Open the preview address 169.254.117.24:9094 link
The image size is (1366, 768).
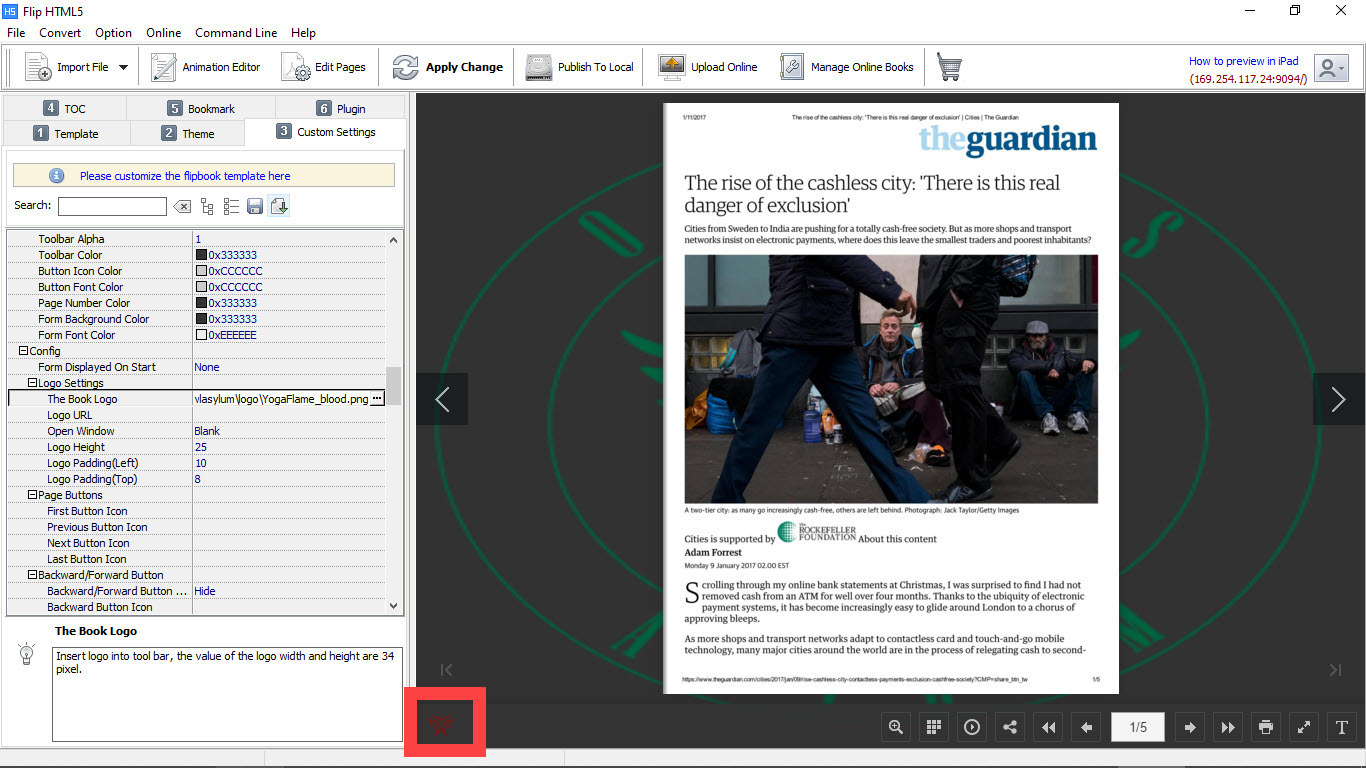pyautogui.click(x=1248, y=78)
